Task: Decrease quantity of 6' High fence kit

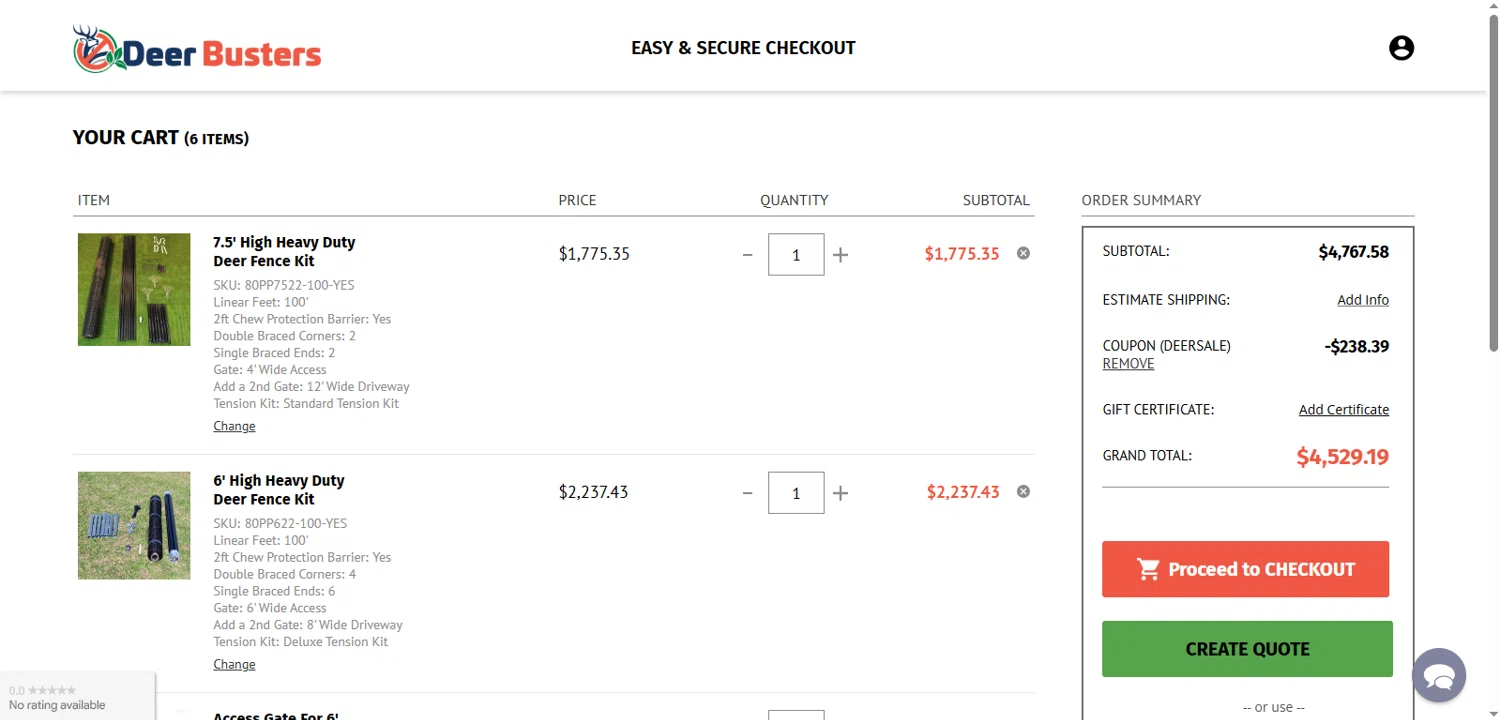Action: tap(747, 493)
